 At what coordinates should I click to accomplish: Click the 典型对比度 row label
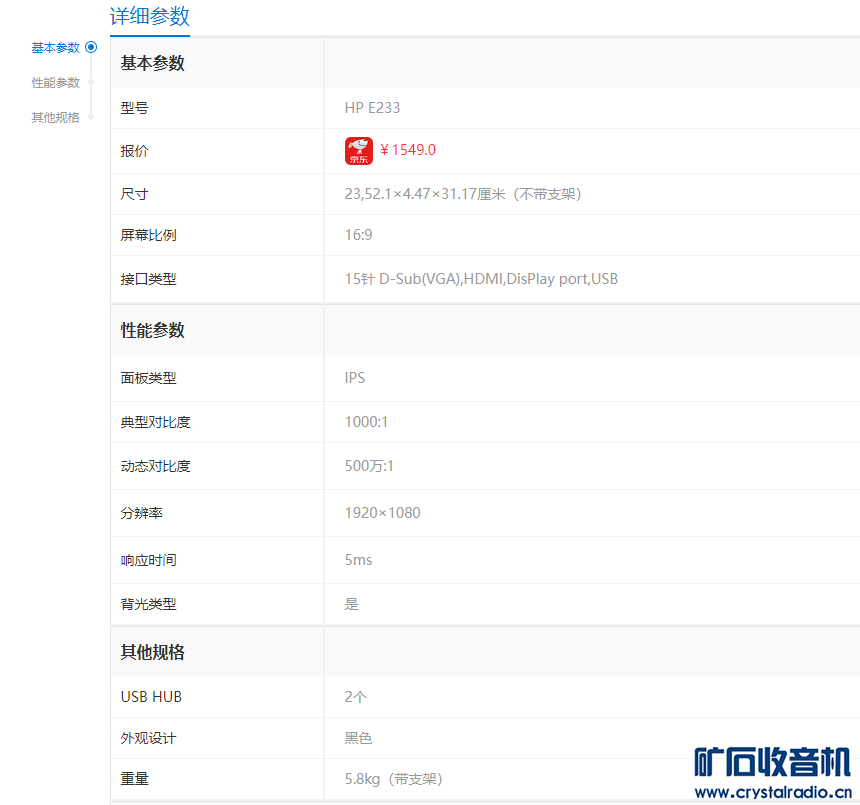(156, 422)
